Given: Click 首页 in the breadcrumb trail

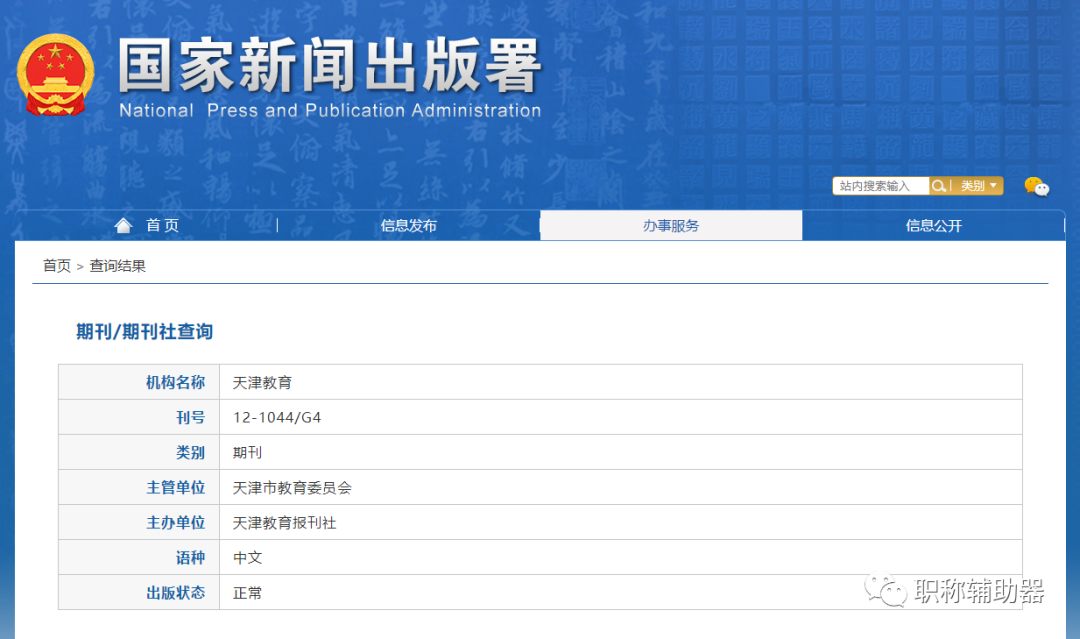Looking at the screenshot, I should pyautogui.click(x=56, y=265).
